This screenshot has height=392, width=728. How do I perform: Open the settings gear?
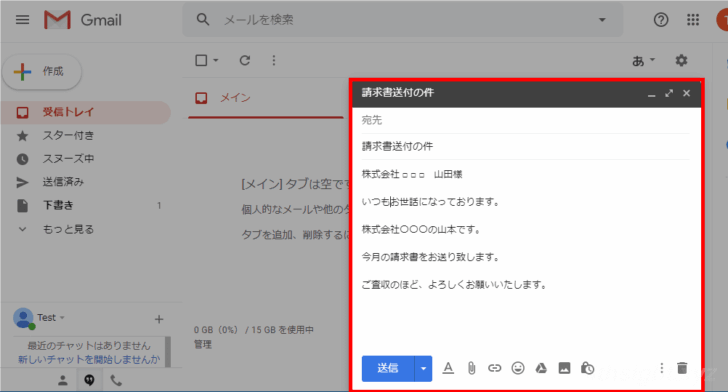pyautogui.click(x=681, y=60)
